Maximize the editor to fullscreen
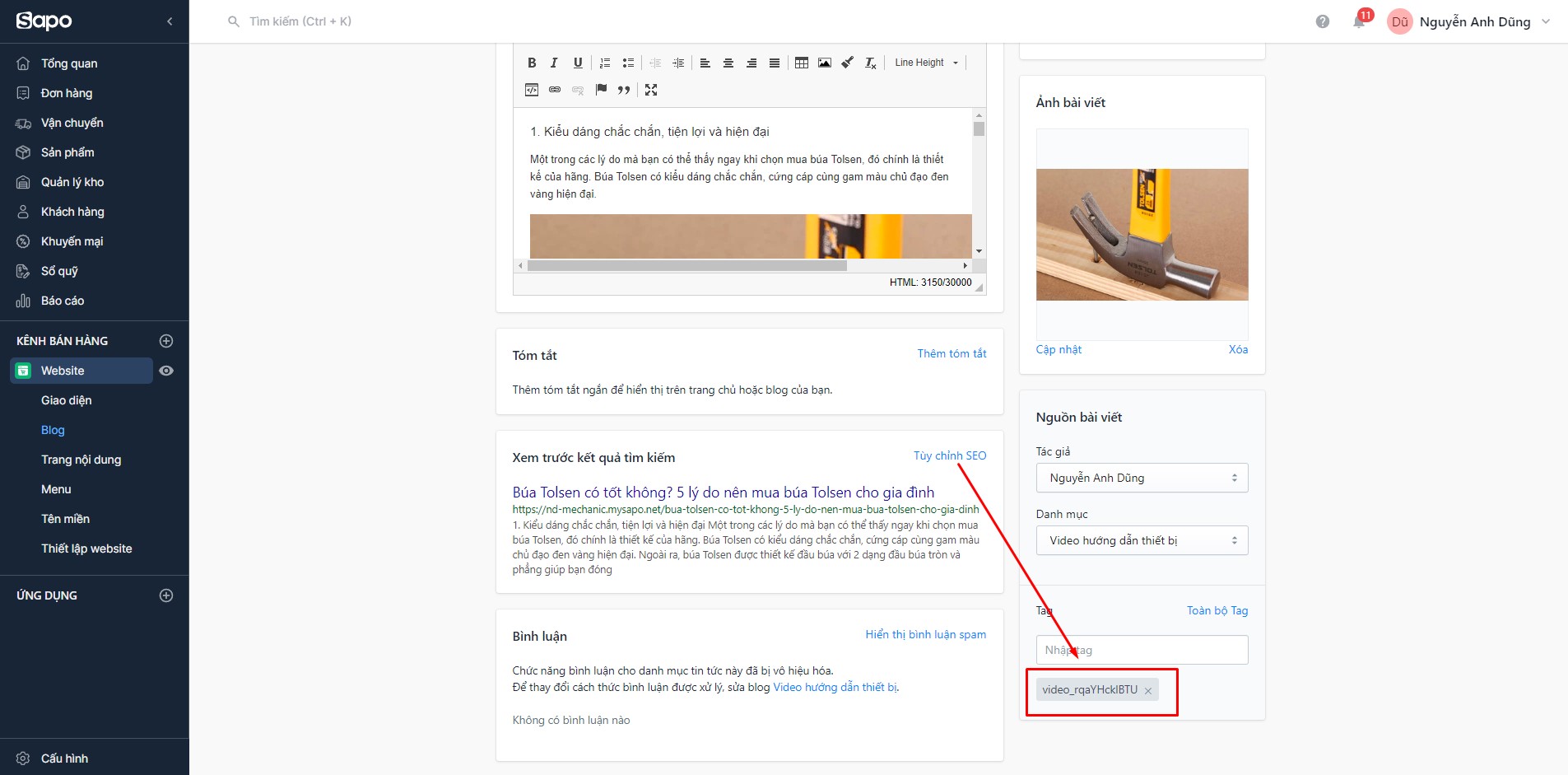 point(651,90)
